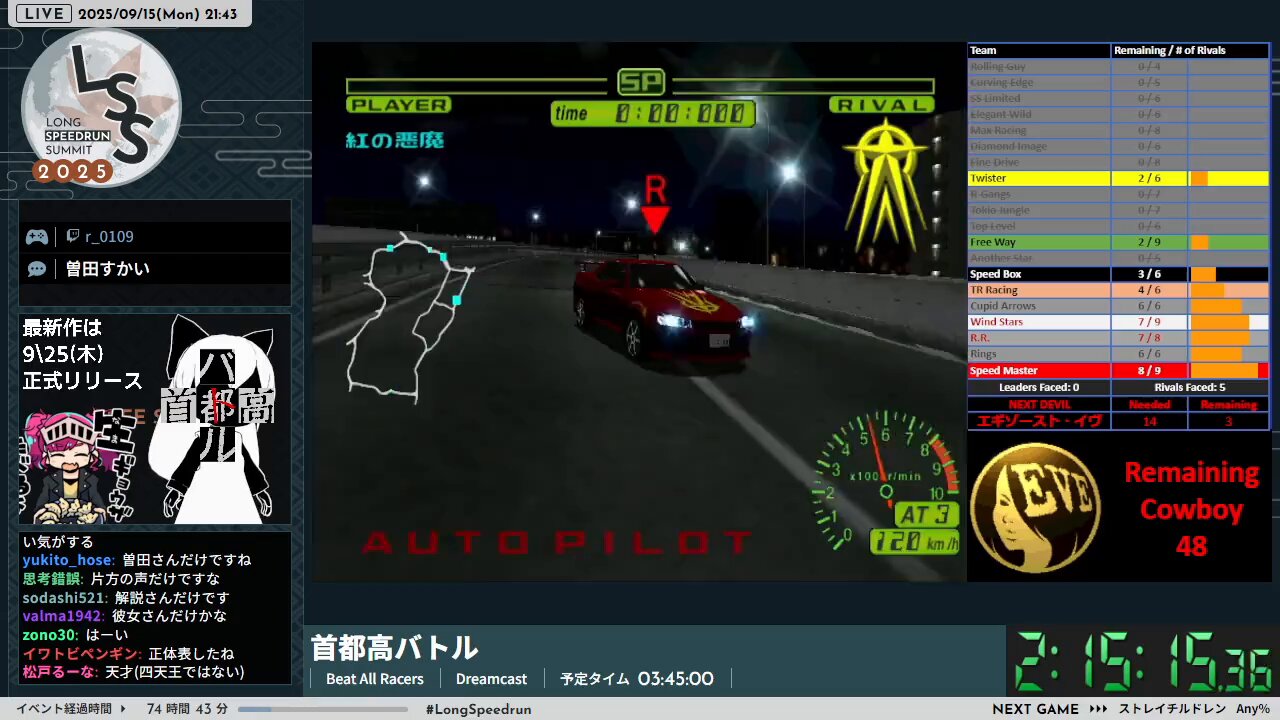Click the game title 首都高バトル
1280x720 pixels.
click(394, 648)
